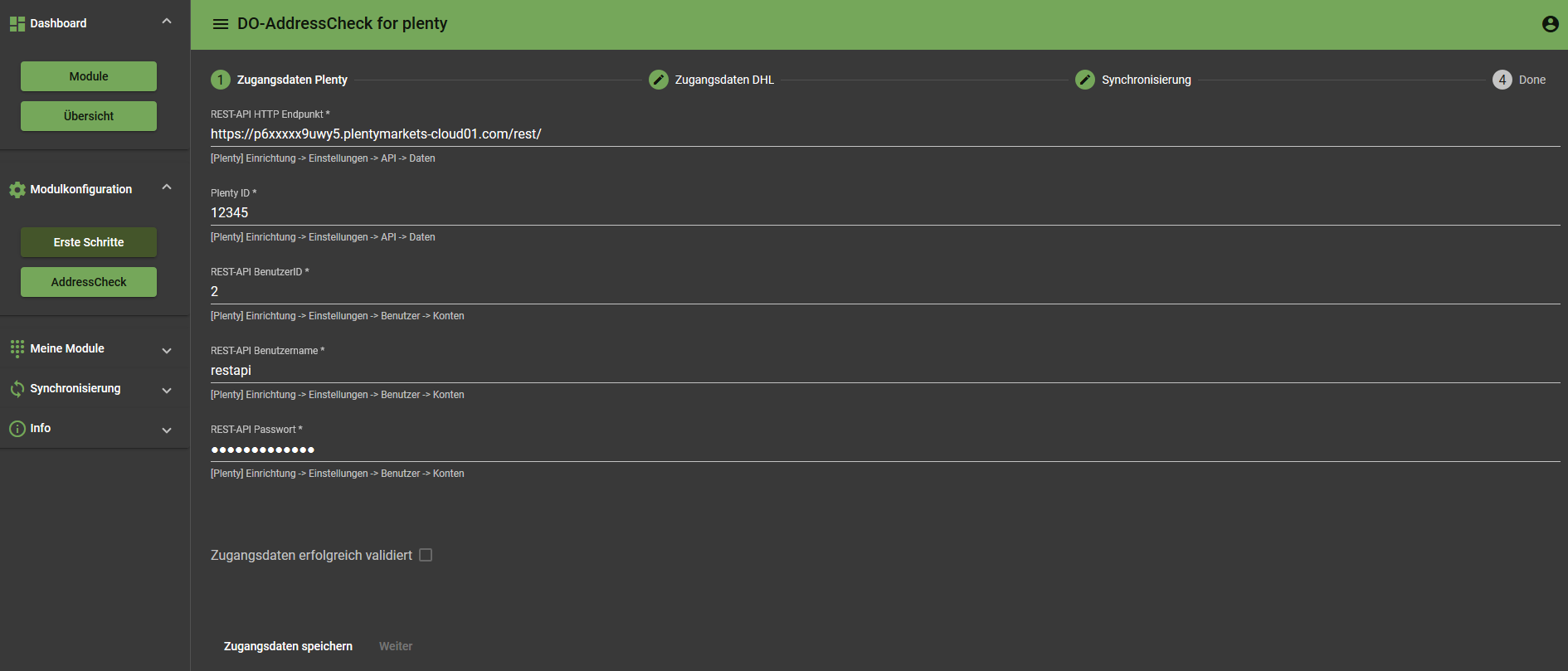
Task: Click the Modulkonfiguration gear icon
Action: pos(17,190)
